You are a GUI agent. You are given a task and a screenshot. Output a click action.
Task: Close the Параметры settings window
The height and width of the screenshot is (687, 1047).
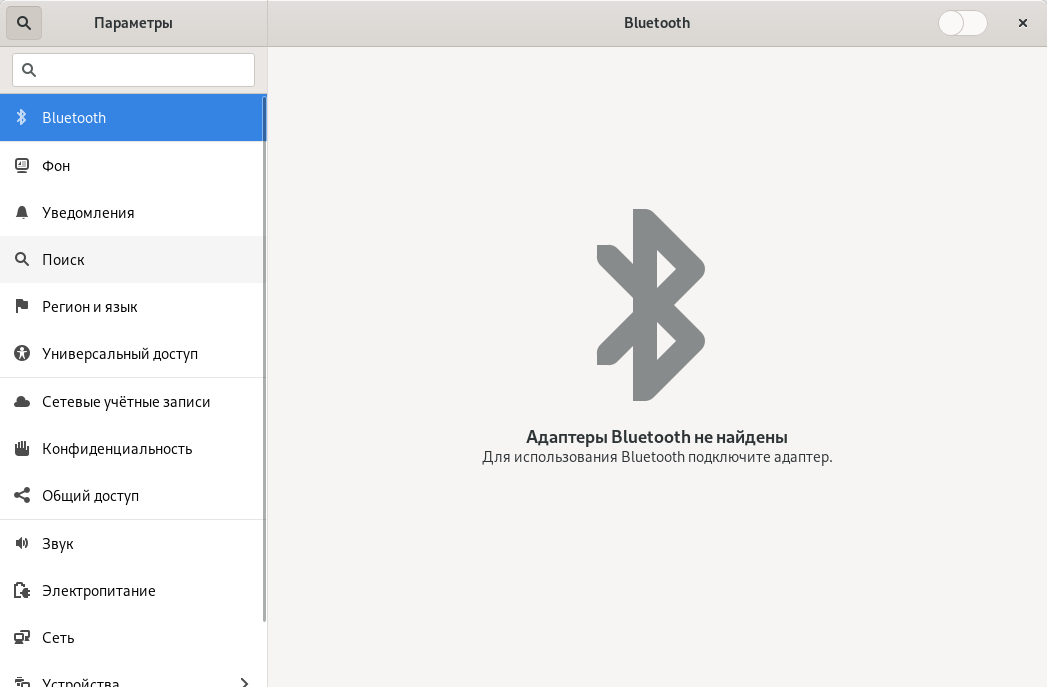(1022, 23)
